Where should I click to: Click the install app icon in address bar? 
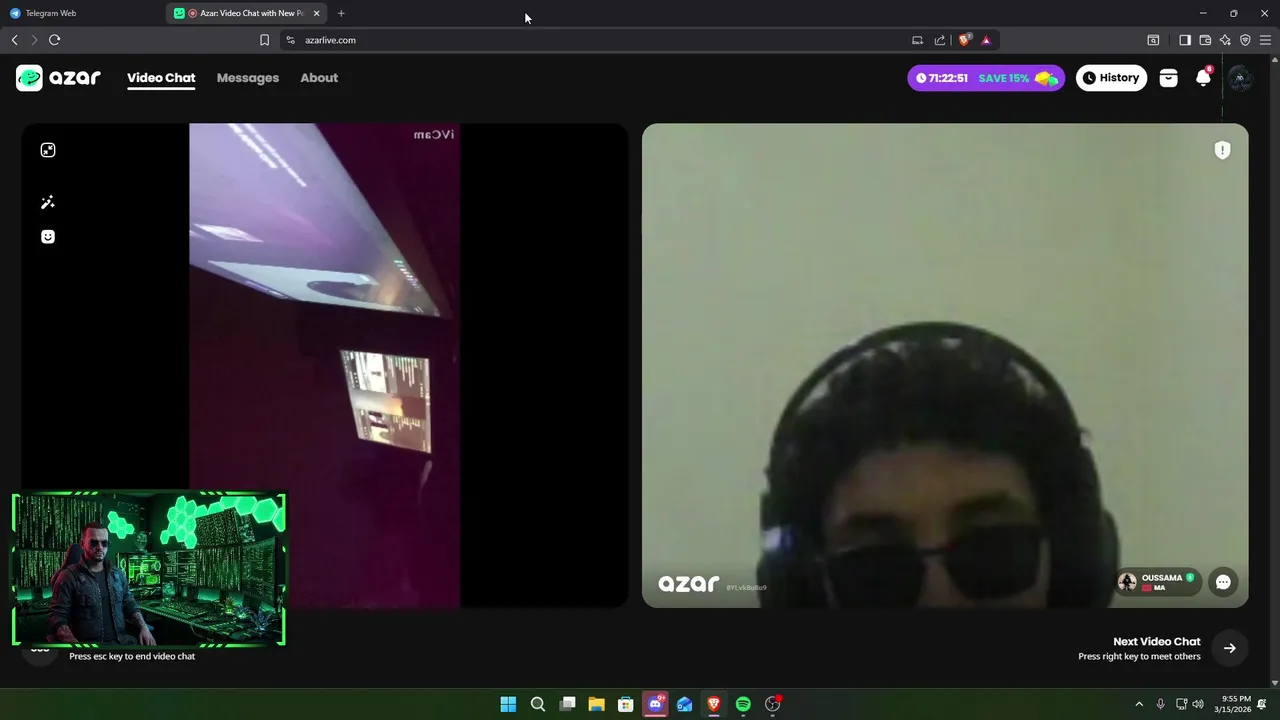click(917, 40)
